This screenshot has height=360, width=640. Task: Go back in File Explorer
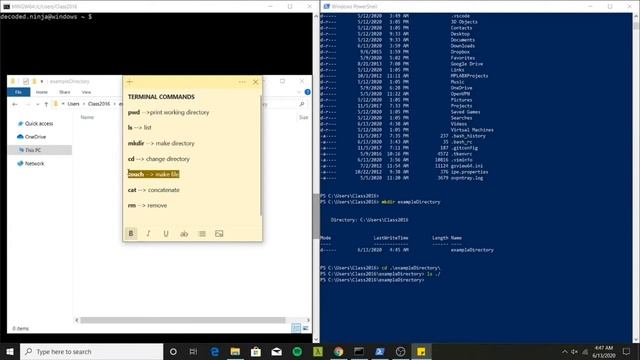15,104
